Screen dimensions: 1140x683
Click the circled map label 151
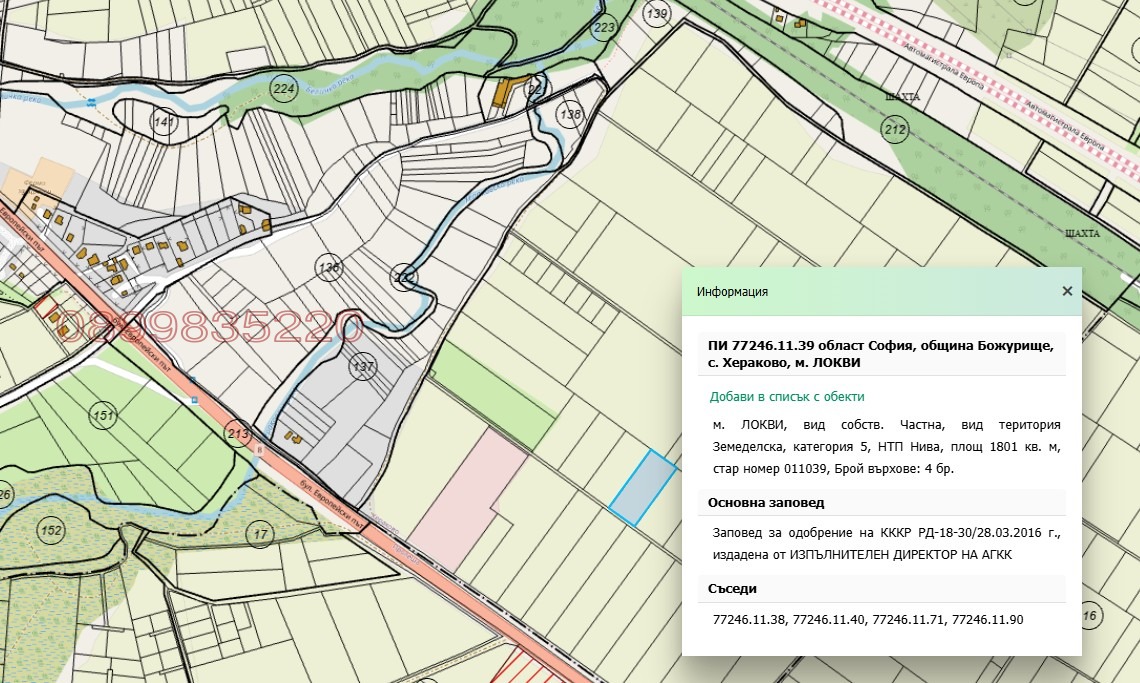tap(103, 416)
